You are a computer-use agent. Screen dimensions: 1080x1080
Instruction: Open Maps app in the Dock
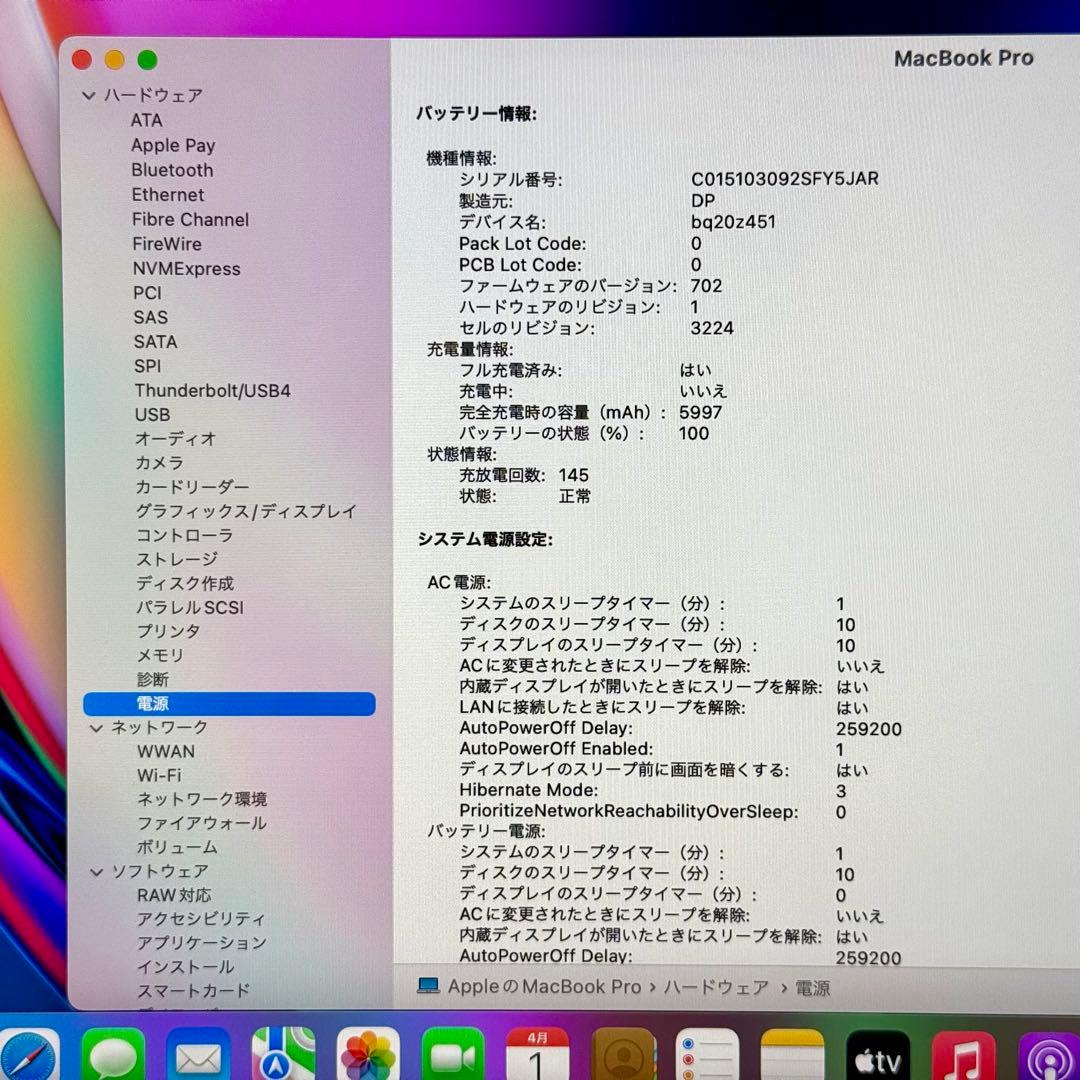[283, 1054]
